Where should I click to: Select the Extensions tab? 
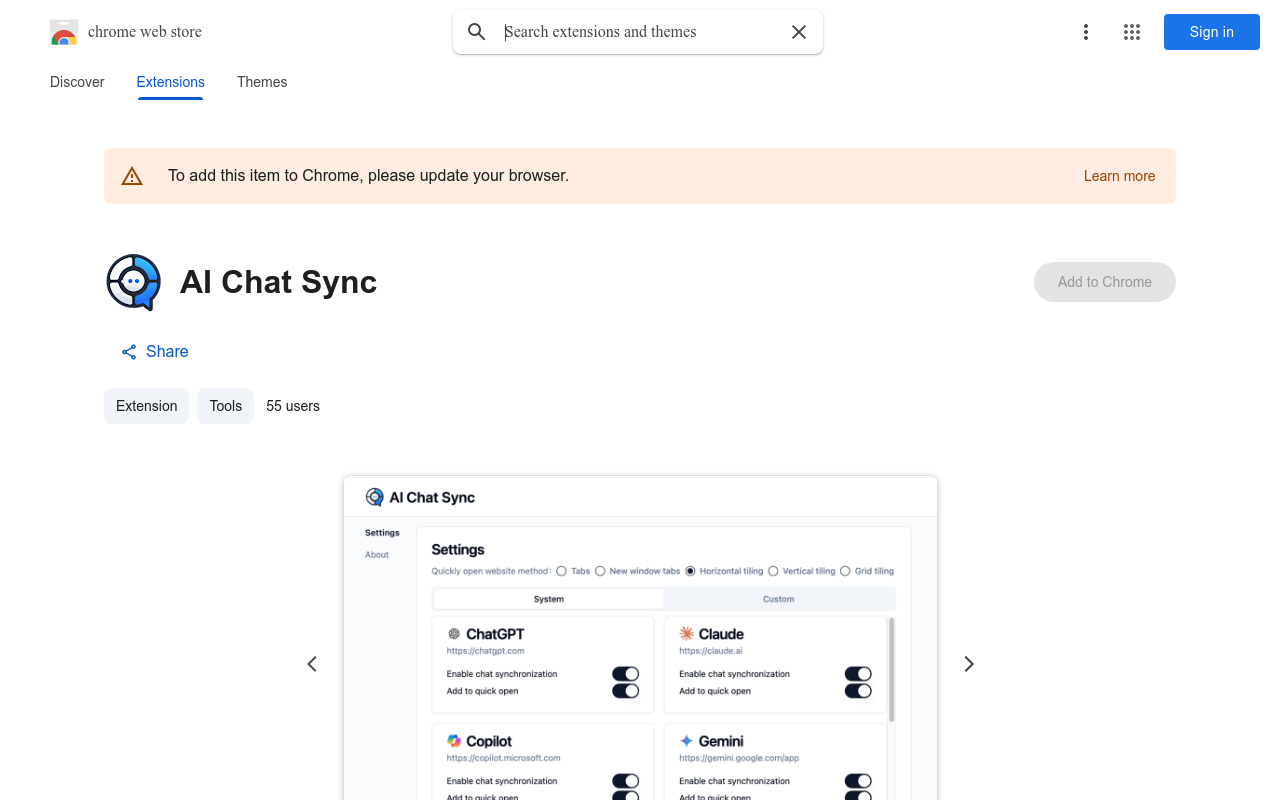(x=171, y=82)
